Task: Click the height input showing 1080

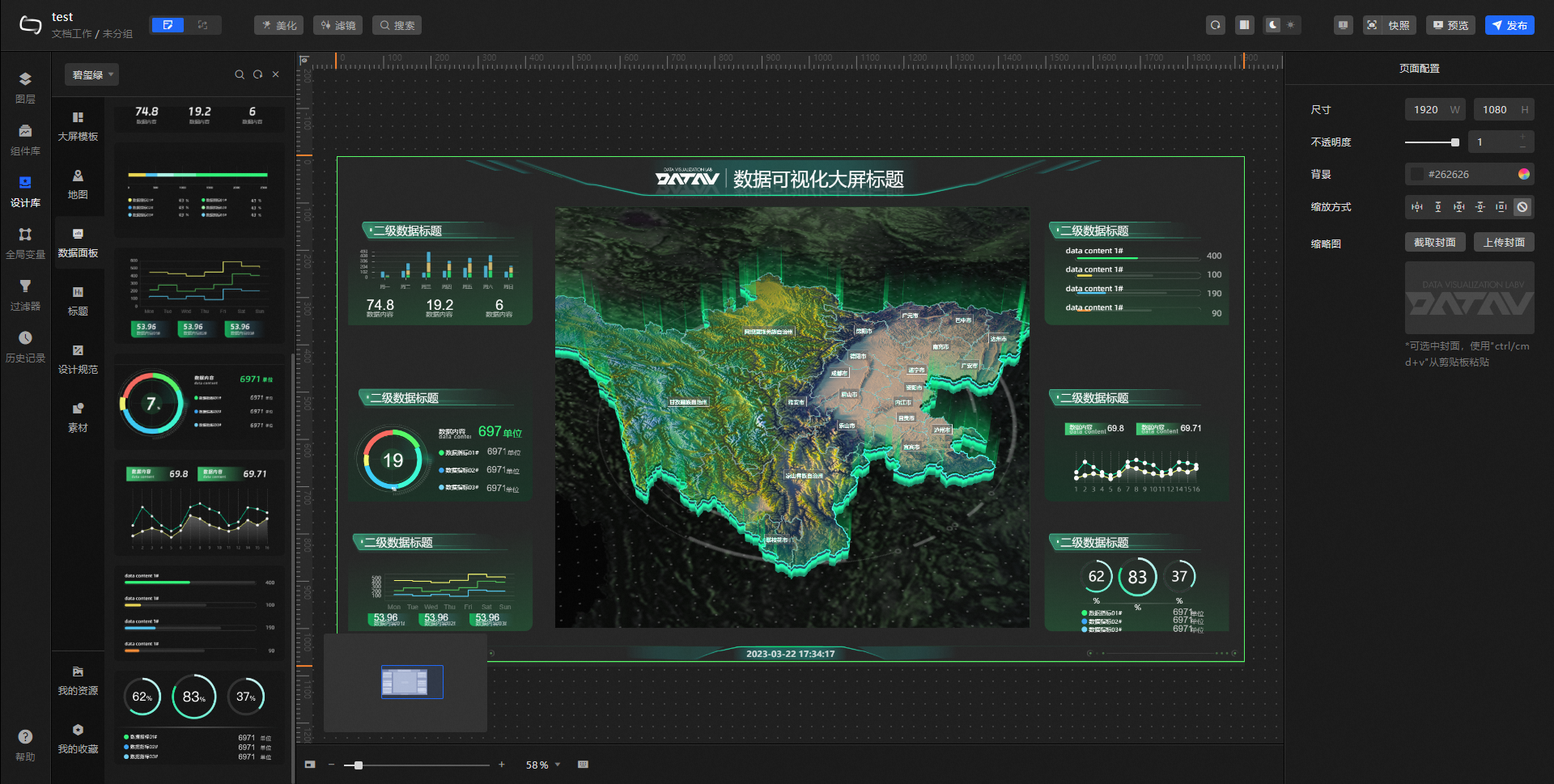Action: 1504,109
